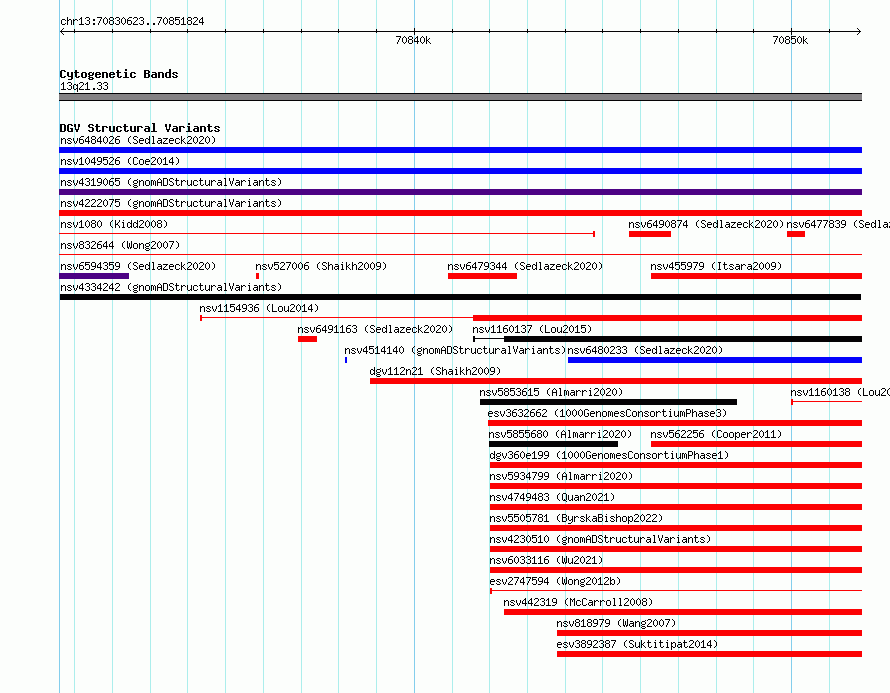The width and height of the screenshot is (890, 693).
Task: Click esv2747594 (Wong2012b) label
Action: [x=555, y=581]
